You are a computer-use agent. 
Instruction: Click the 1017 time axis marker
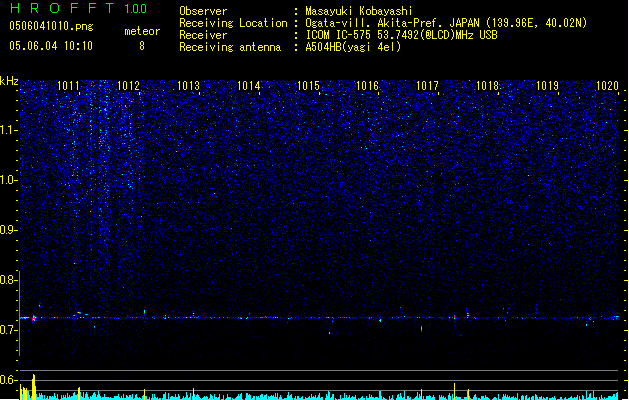[x=427, y=86]
